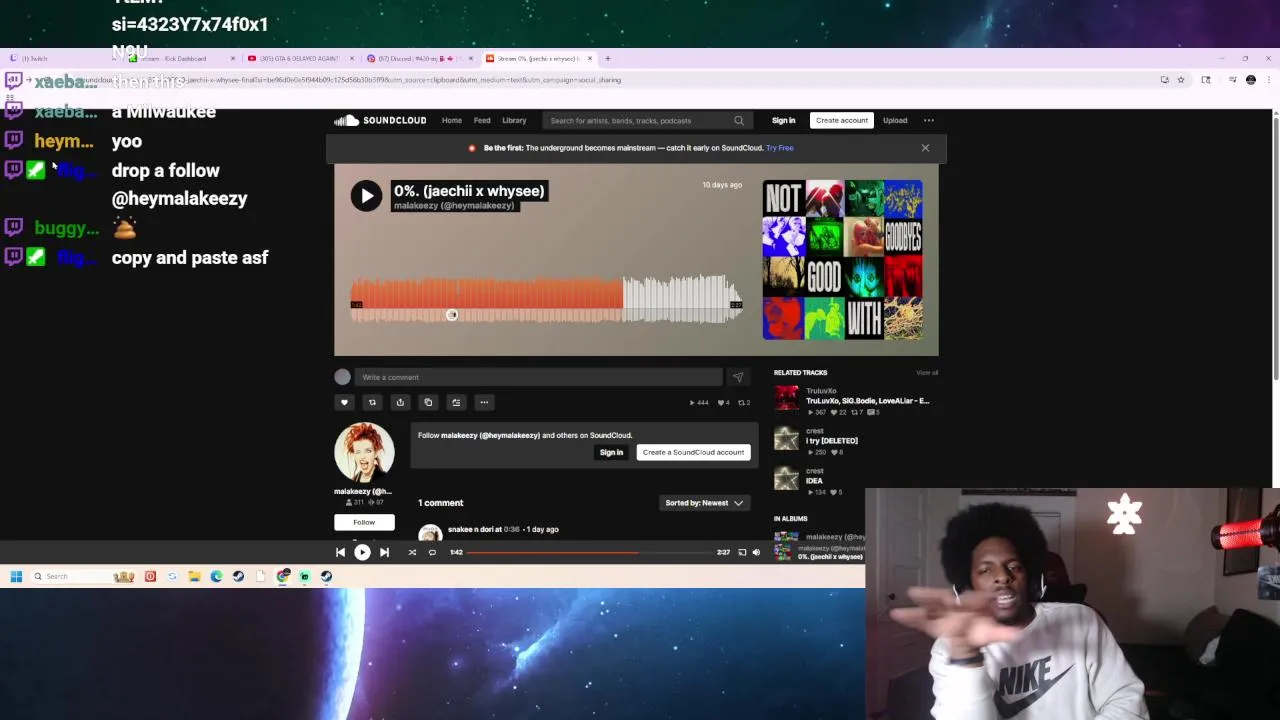Follow malakeezy with the Follow button
The image size is (1280, 720).
[364, 522]
